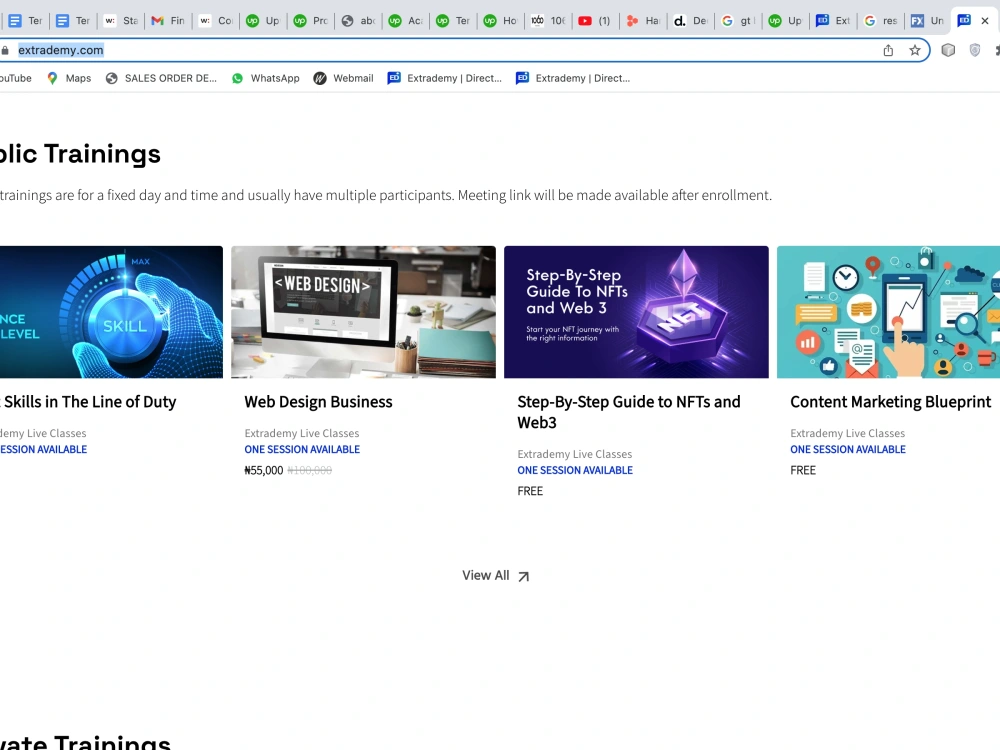1000x750 pixels.
Task: Open the Maps bookmark
Action: [69, 78]
